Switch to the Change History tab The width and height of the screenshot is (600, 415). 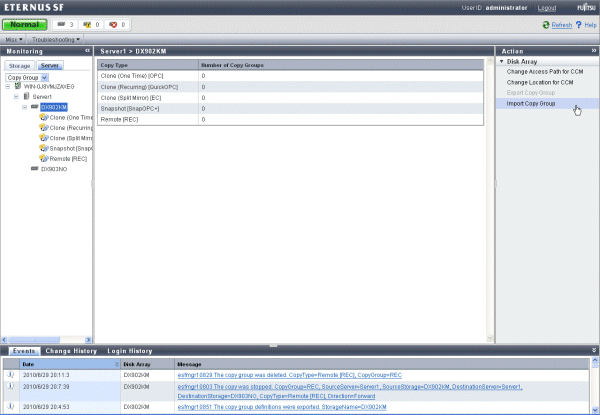click(x=71, y=351)
